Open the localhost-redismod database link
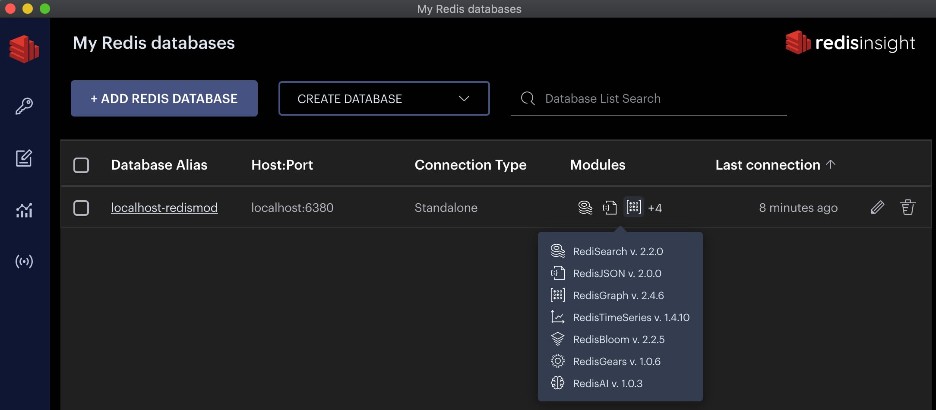This screenshot has width=936, height=410. tap(164, 208)
